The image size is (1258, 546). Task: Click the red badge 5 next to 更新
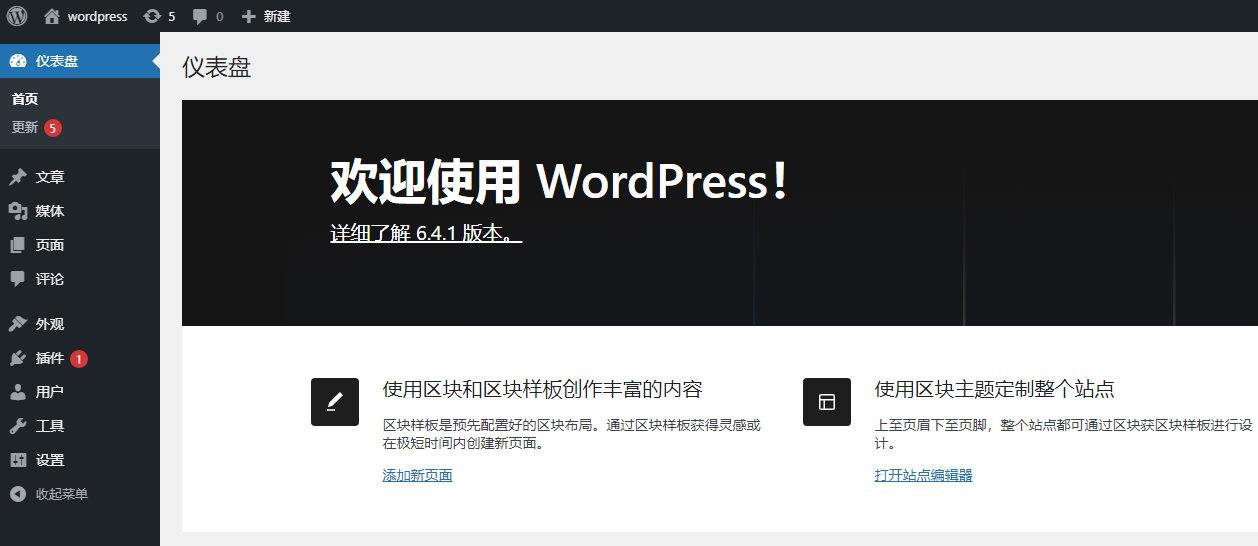[53, 128]
